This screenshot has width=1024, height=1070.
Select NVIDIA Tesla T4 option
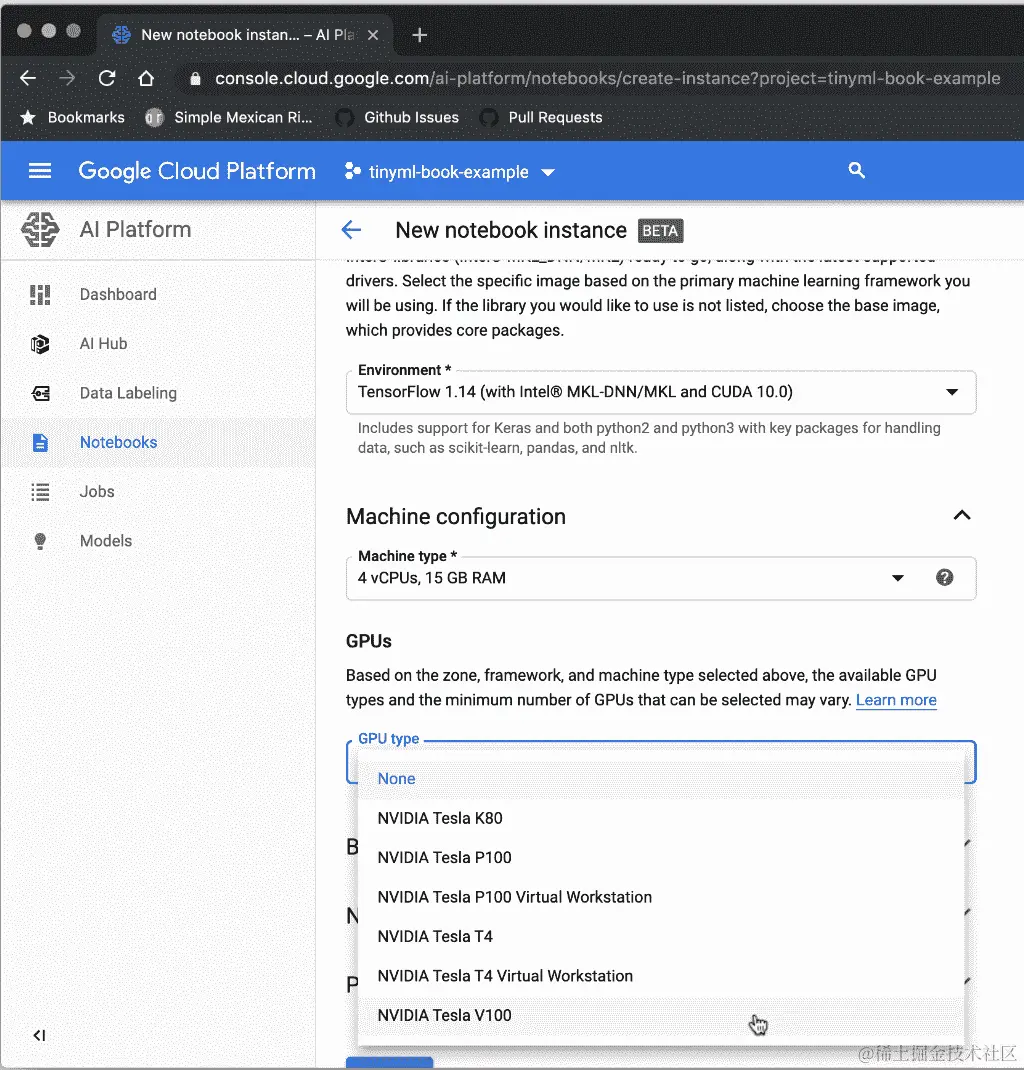coord(660,937)
